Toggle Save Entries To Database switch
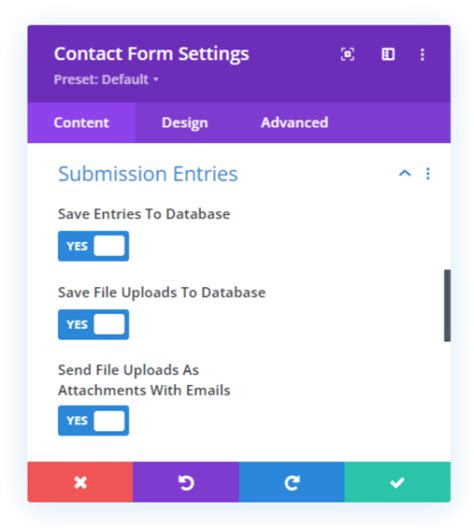The height and width of the screenshot is (529, 474). (x=93, y=246)
